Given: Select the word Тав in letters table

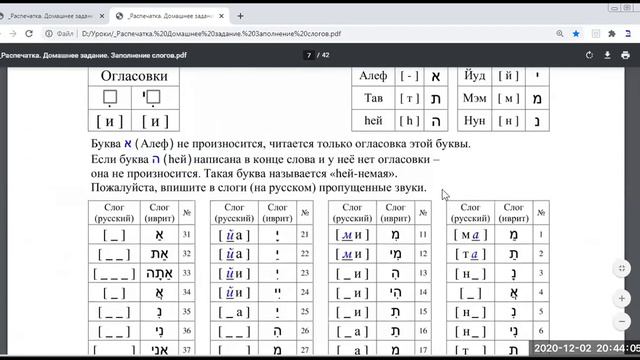Looking at the screenshot, I should 373,98.
